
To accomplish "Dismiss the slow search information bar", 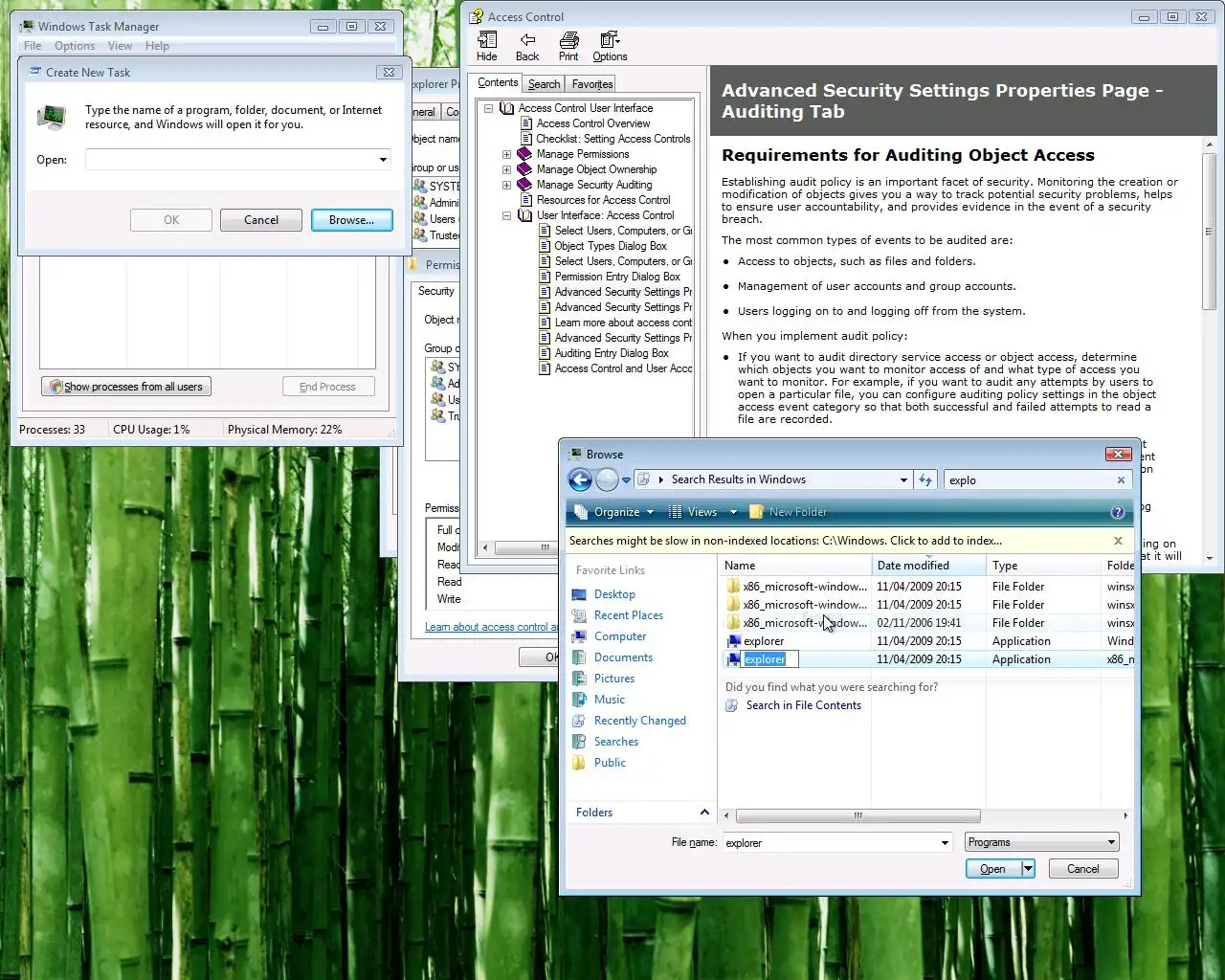I will coord(1118,541).
